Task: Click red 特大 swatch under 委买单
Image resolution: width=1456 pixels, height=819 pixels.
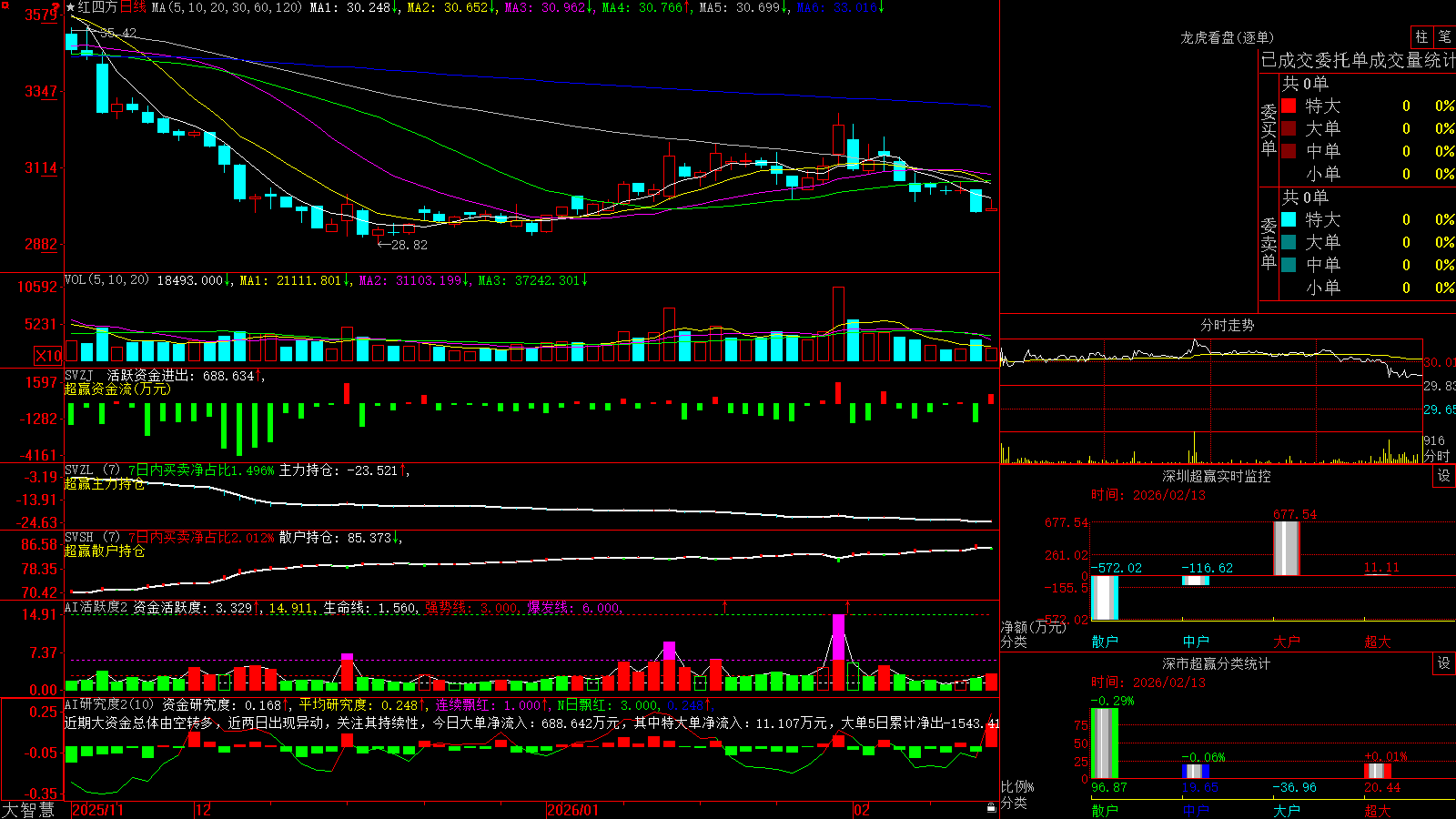Action: [x=1289, y=106]
